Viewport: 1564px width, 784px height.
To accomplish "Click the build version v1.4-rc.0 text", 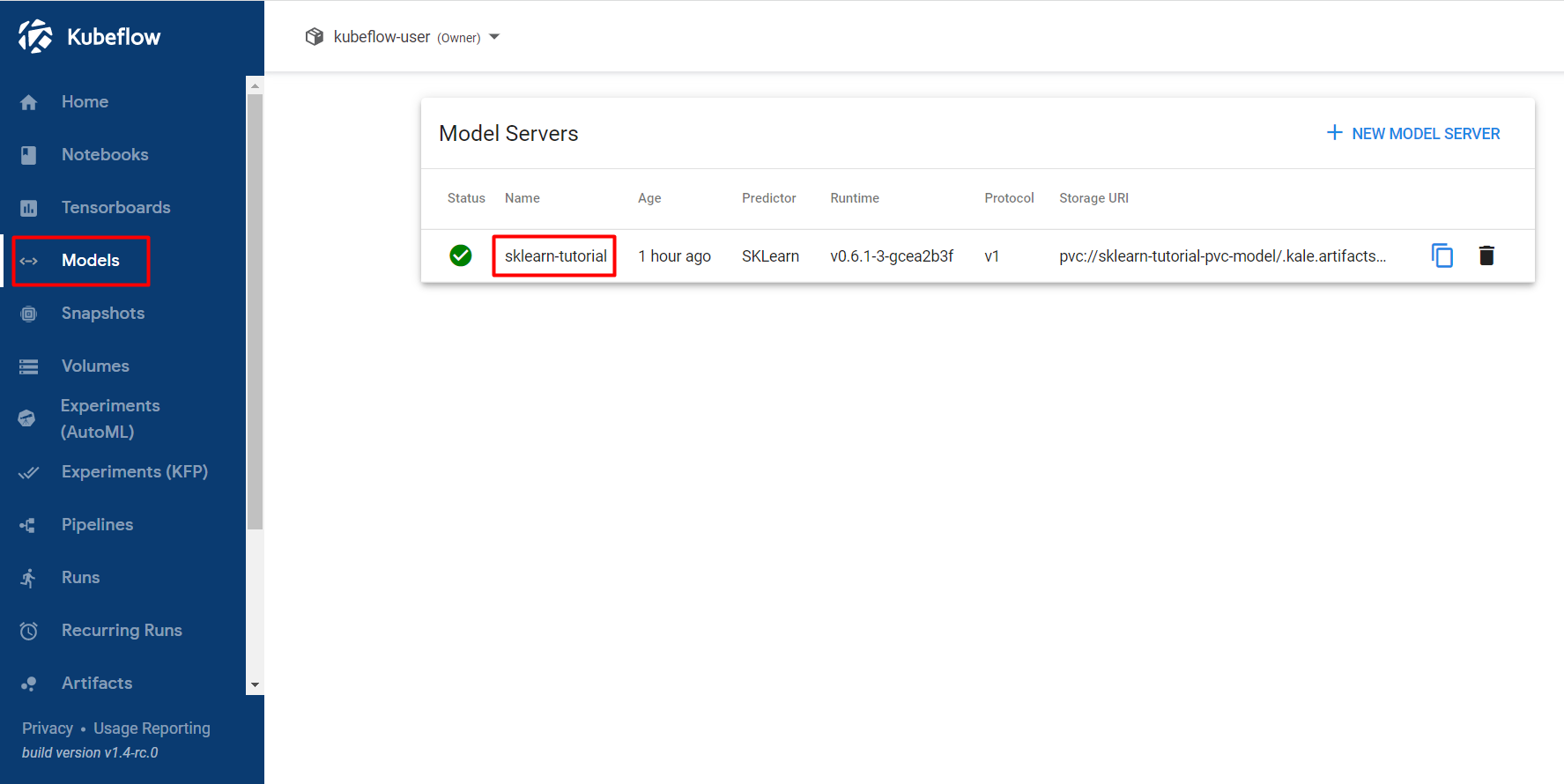I will [x=90, y=752].
